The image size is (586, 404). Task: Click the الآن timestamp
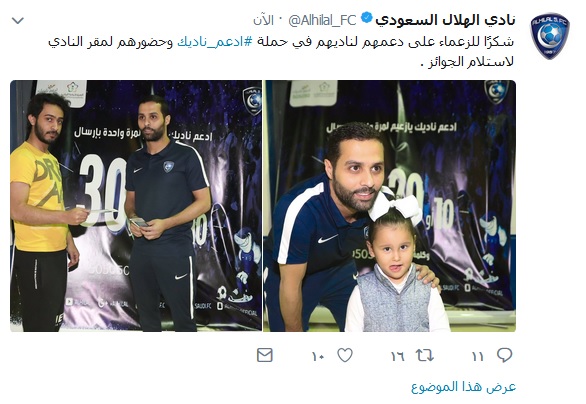tap(263, 20)
